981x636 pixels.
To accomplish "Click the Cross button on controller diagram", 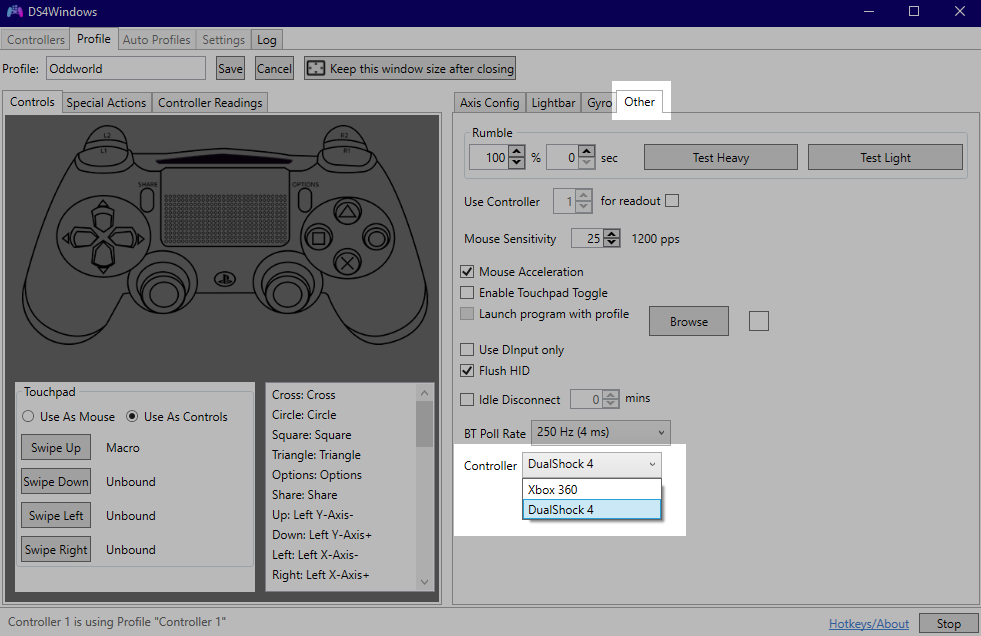I will 347,262.
